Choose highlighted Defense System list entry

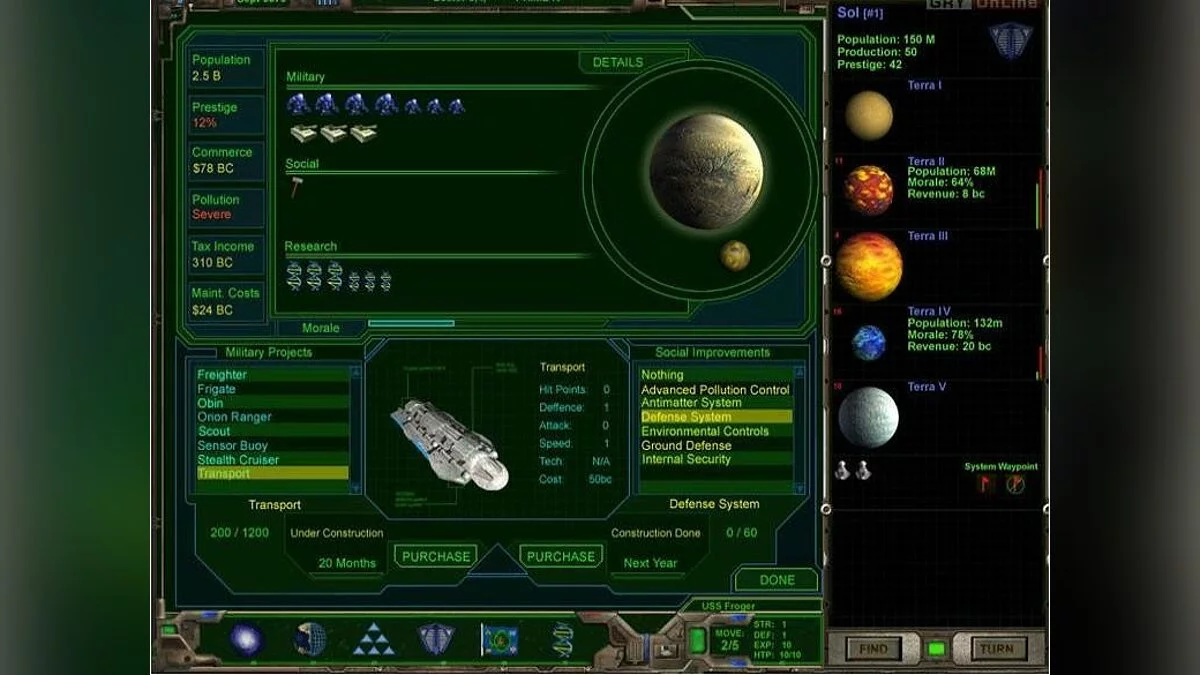[x=716, y=417]
